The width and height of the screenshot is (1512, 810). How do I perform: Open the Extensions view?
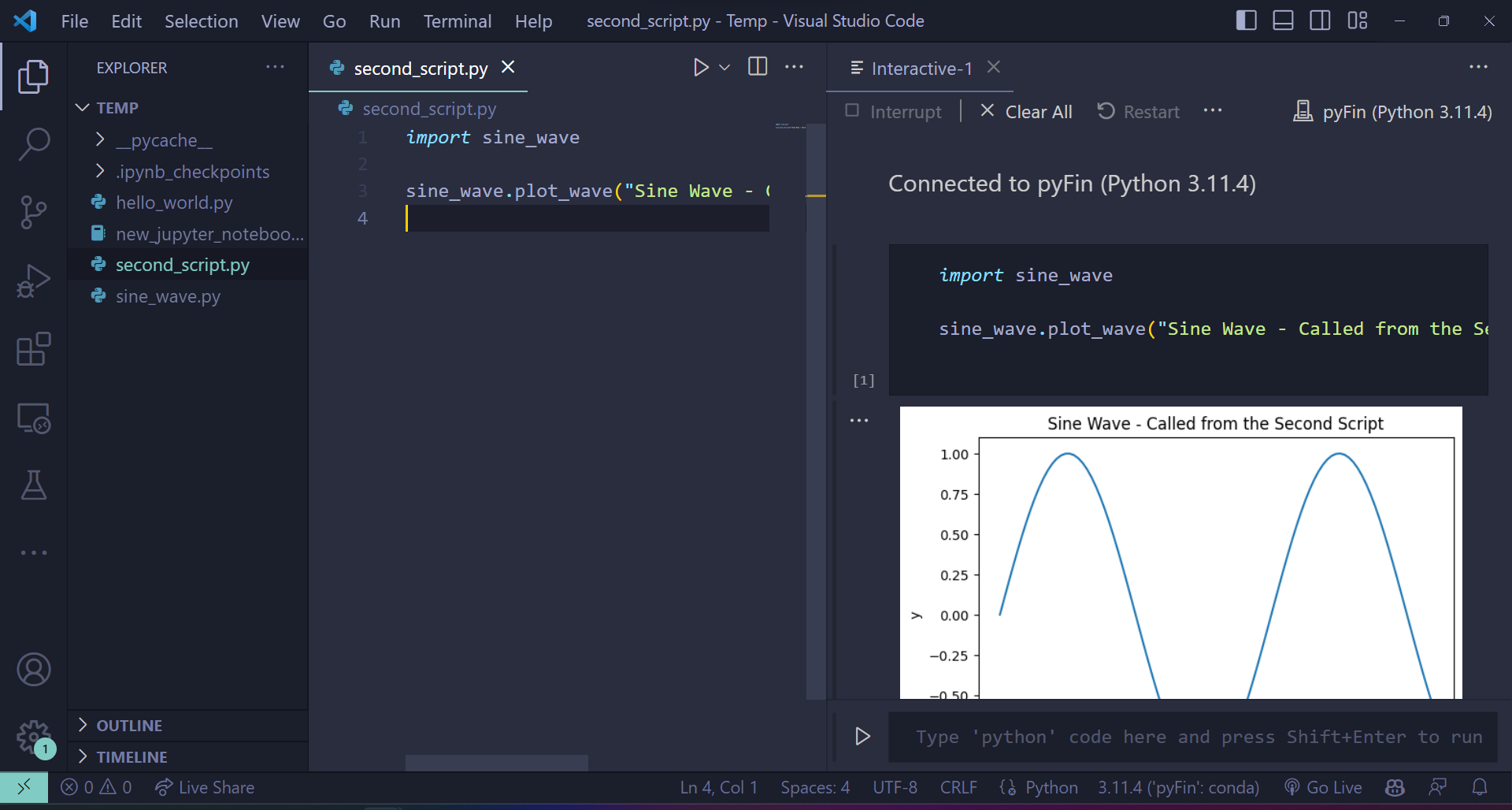tap(33, 349)
